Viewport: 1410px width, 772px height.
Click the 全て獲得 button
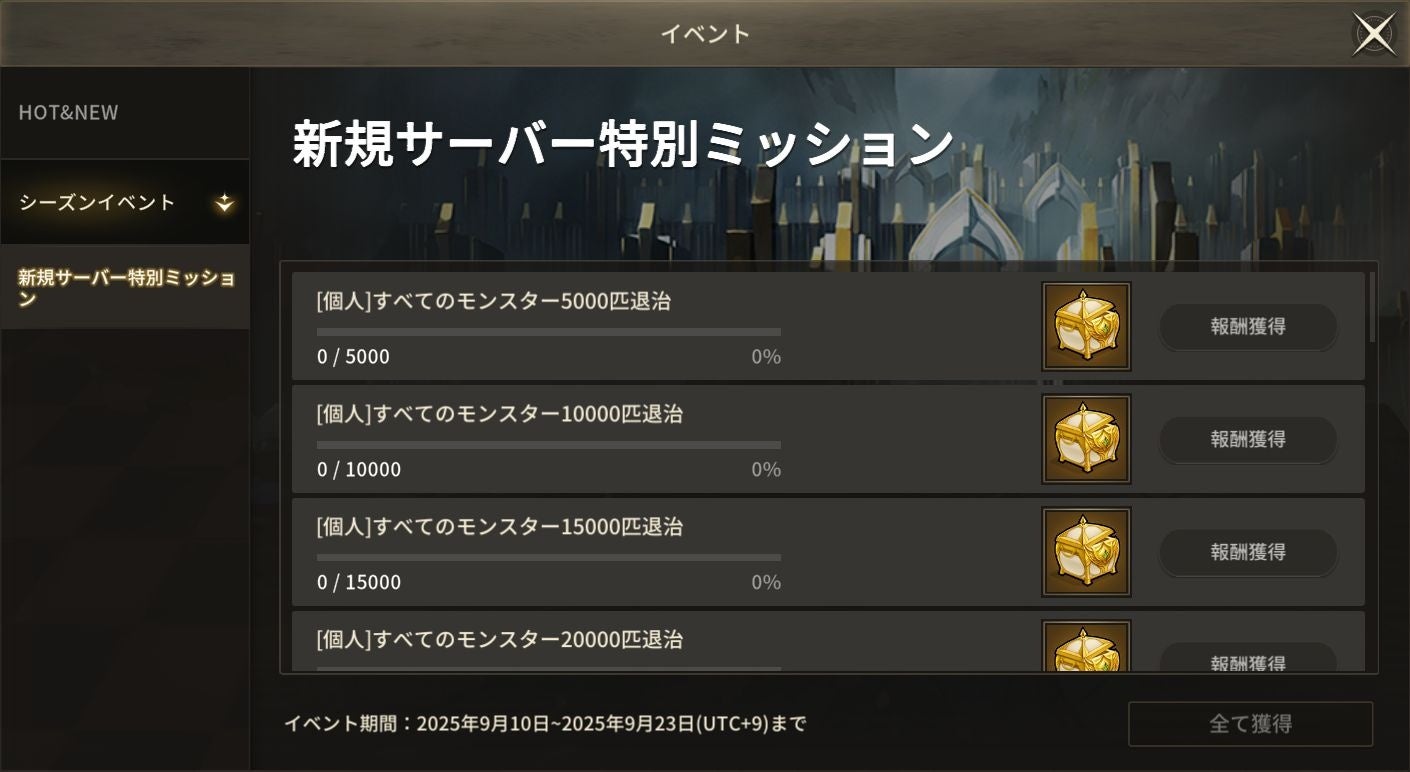1250,724
